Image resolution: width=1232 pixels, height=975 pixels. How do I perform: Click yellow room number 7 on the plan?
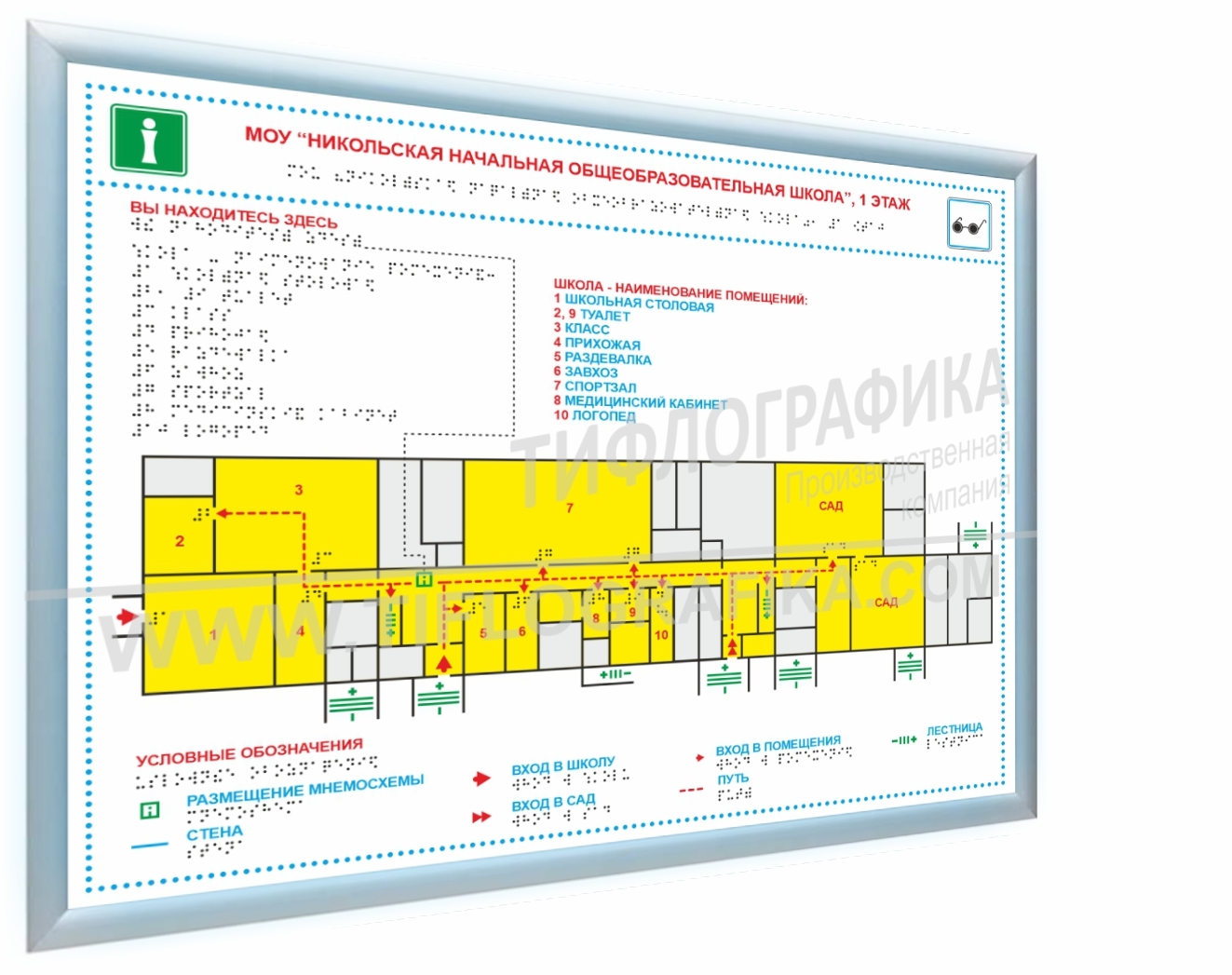point(569,508)
